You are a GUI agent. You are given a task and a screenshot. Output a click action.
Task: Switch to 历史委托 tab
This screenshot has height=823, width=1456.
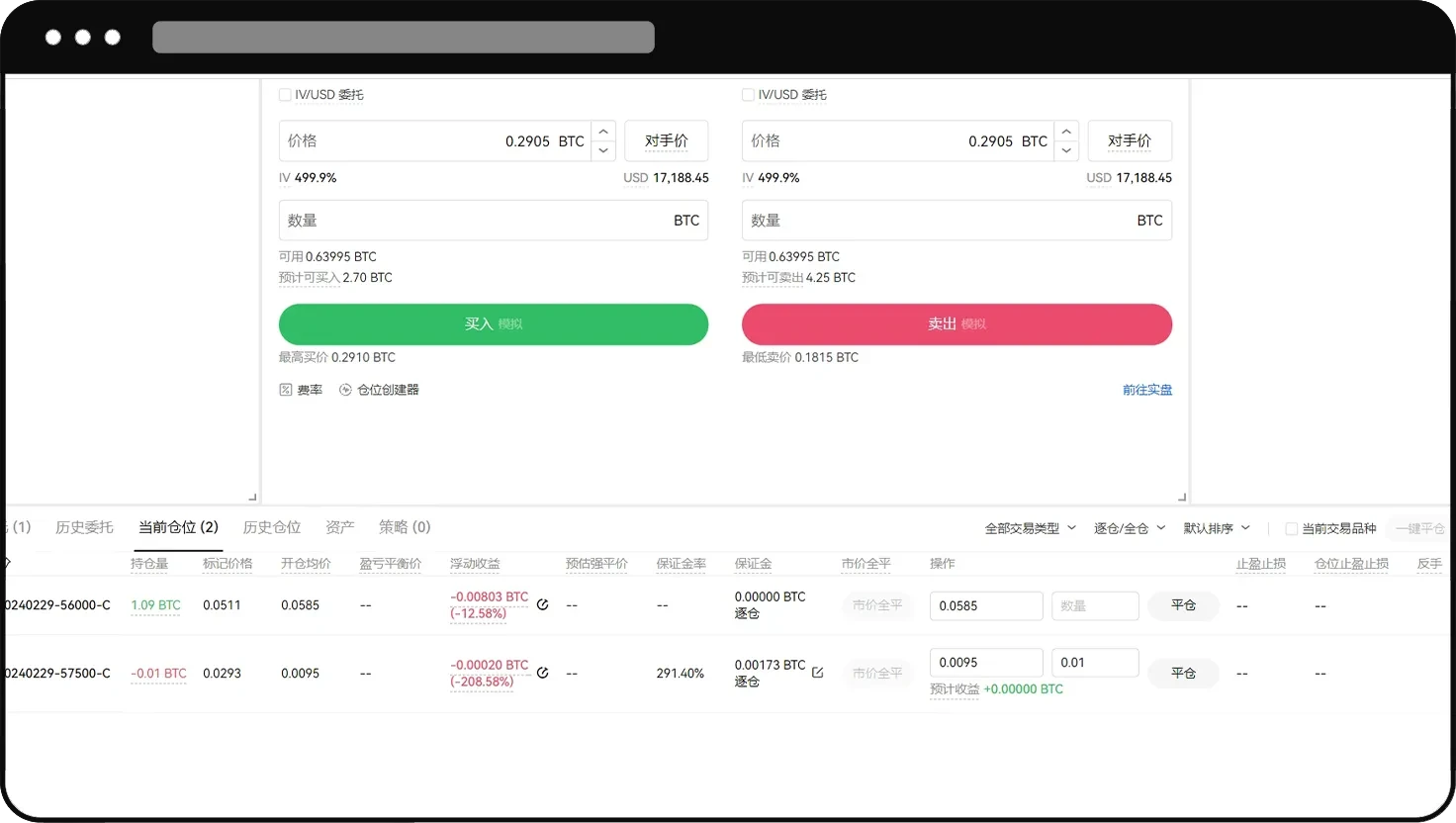click(84, 527)
